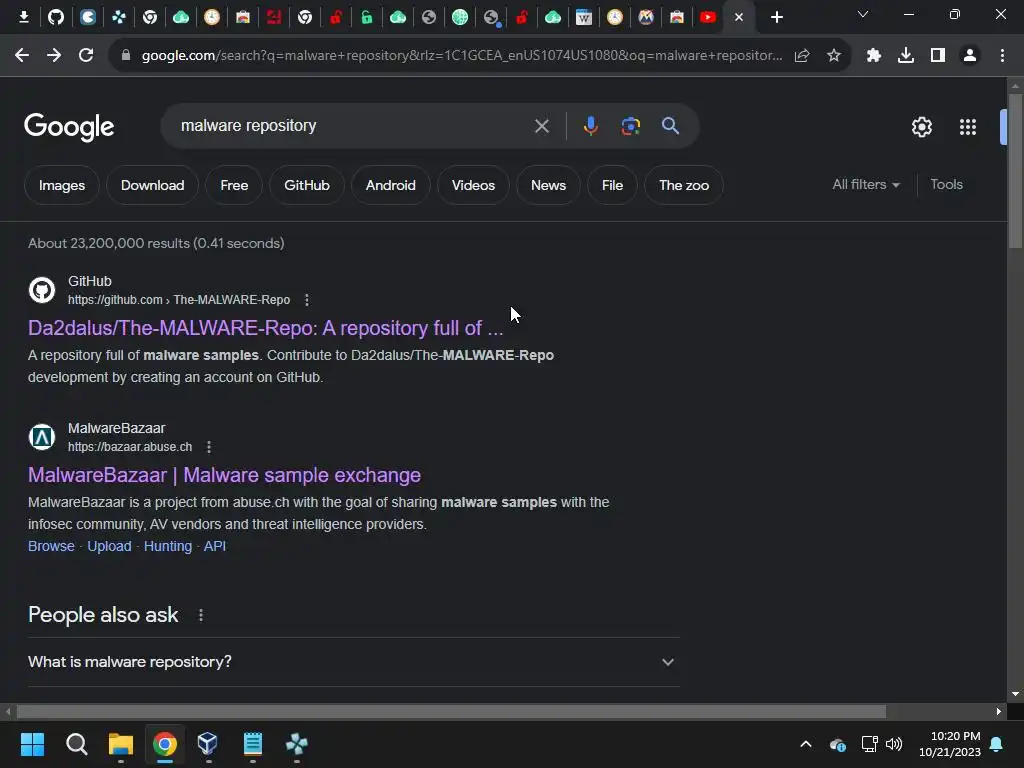The width and height of the screenshot is (1024, 768).
Task: Start a search by voice
Action: tap(590, 126)
